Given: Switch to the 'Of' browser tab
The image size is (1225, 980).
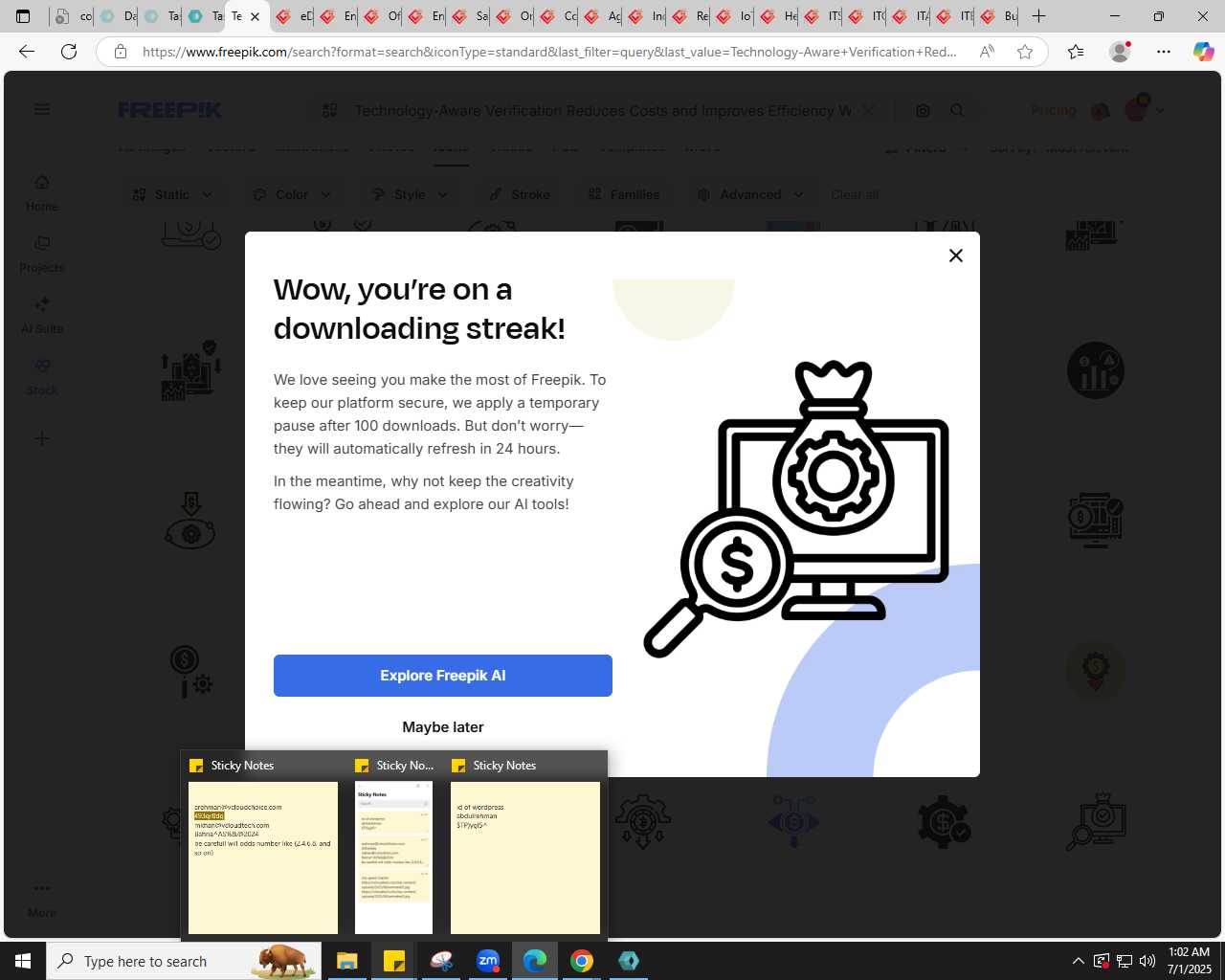Looking at the screenshot, I should point(381,16).
